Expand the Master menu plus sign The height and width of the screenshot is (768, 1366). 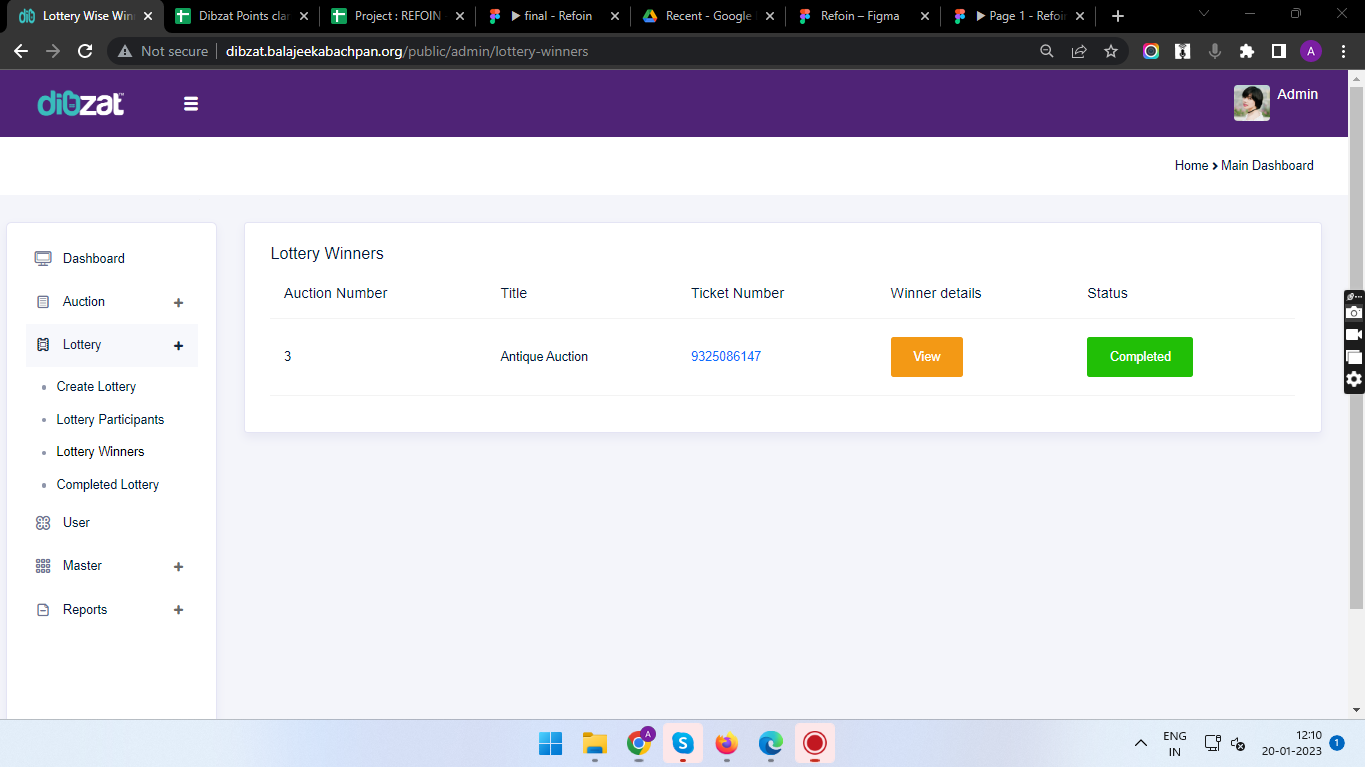(179, 567)
